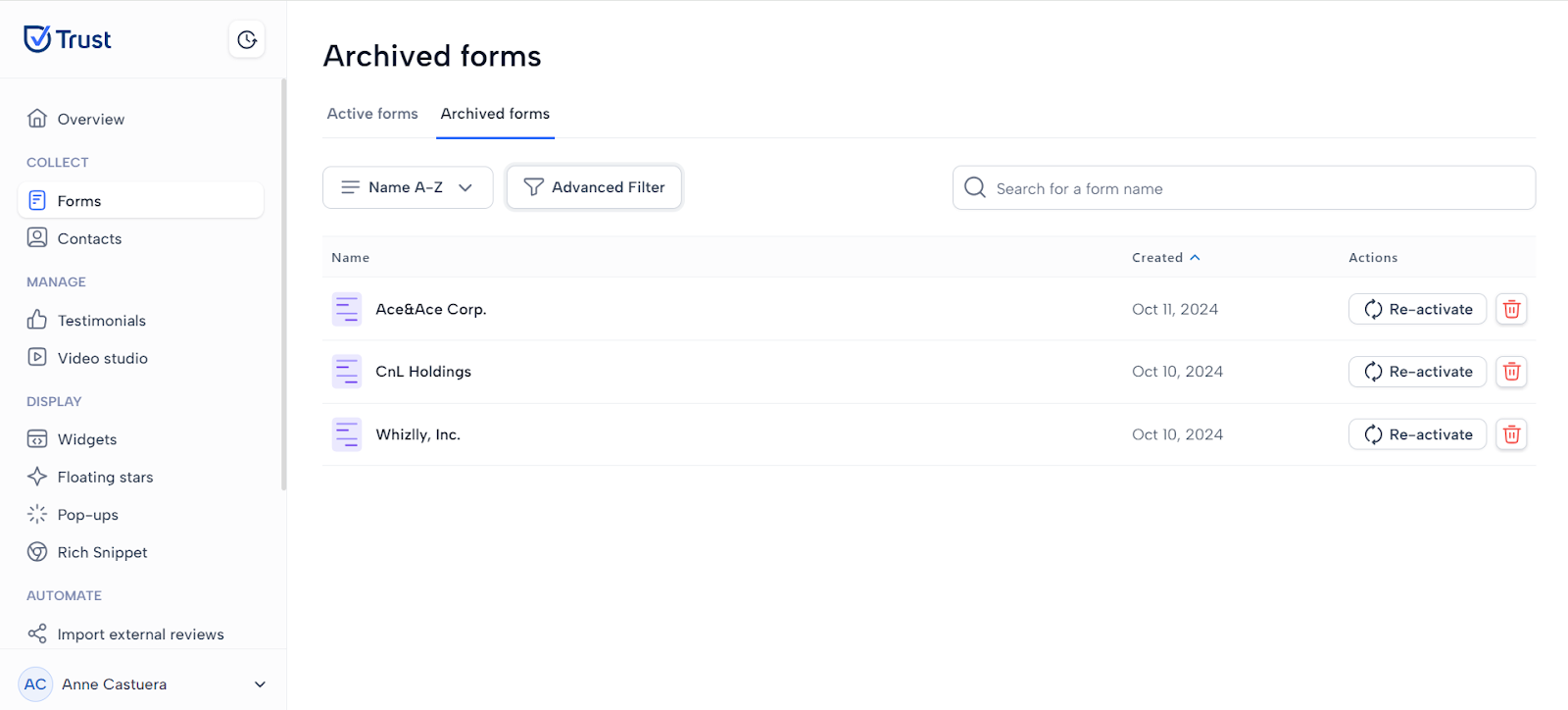Open the Name A-Z sort dropdown

(408, 187)
